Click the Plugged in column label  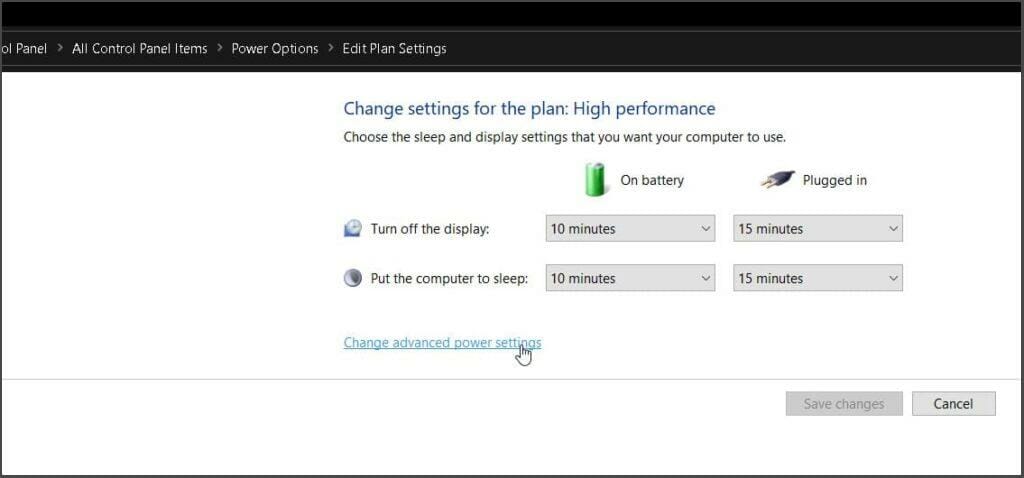pyautogui.click(x=835, y=180)
